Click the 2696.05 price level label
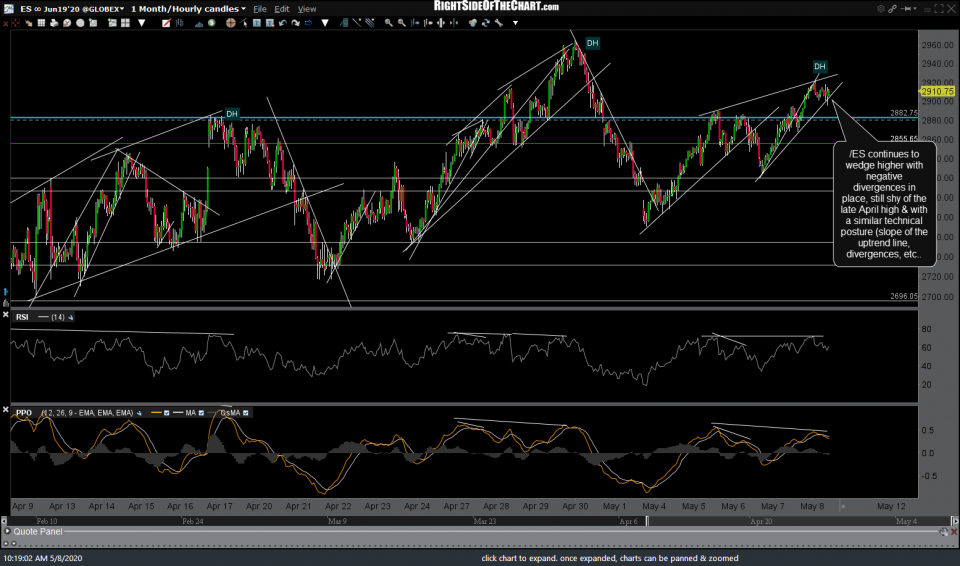The image size is (960, 566). [x=903, y=296]
